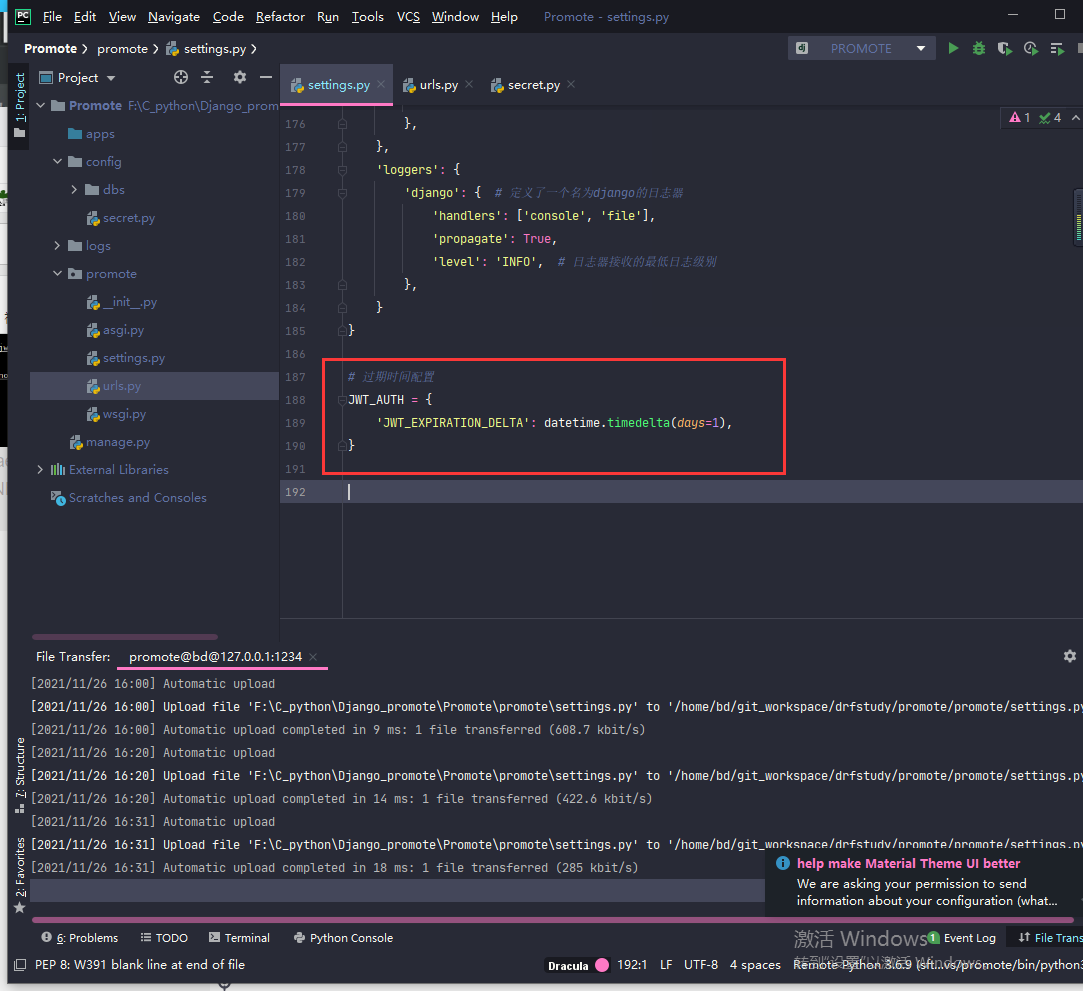This screenshot has width=1083, height=991.
Task: Click the PyCharm application logo icon
Action: coord(23,16)
